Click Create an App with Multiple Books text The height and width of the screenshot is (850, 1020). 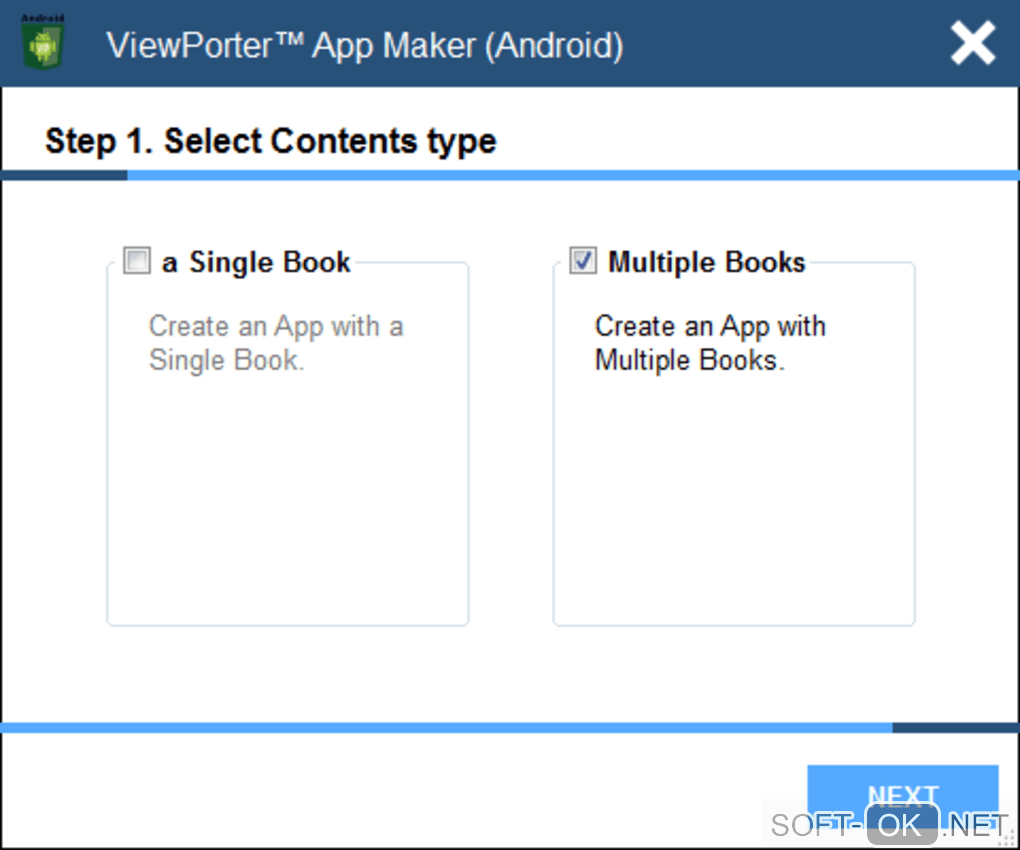click(x=709, y=343)
